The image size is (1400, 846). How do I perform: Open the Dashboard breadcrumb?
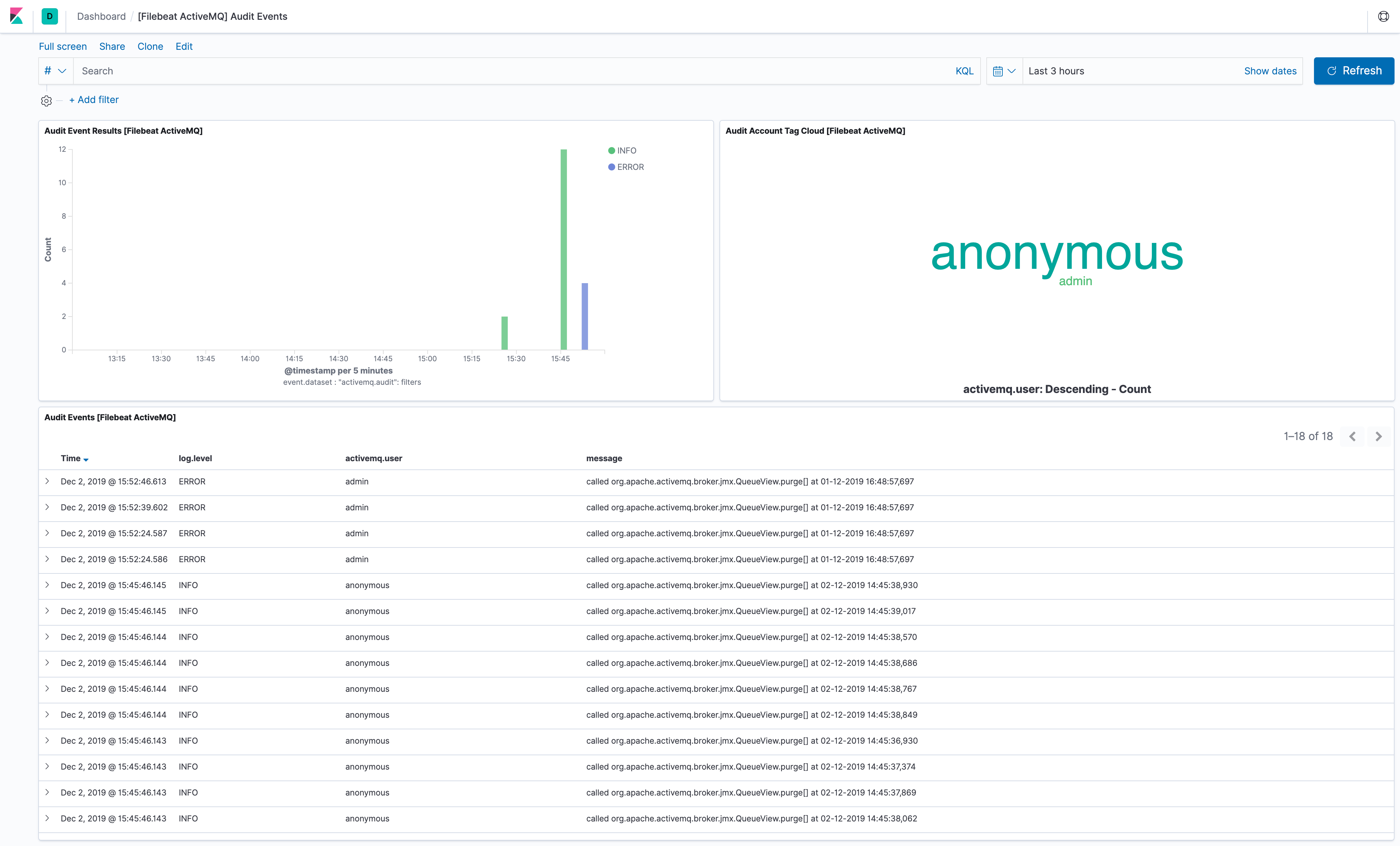point(101,16)
